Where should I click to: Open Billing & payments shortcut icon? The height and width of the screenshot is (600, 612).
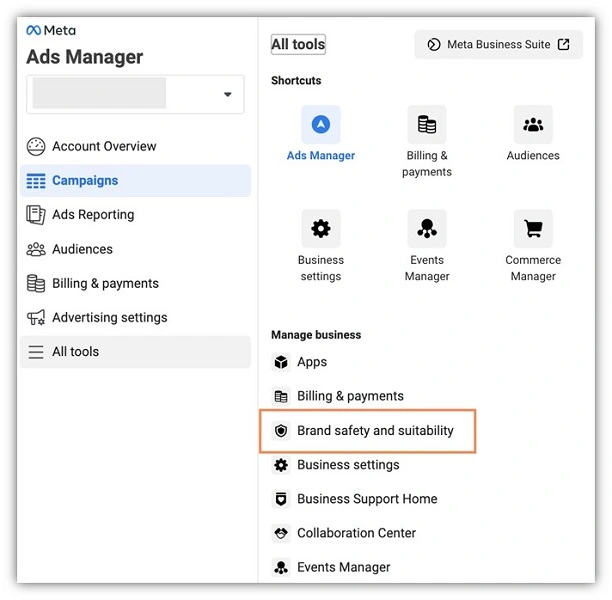427,125
